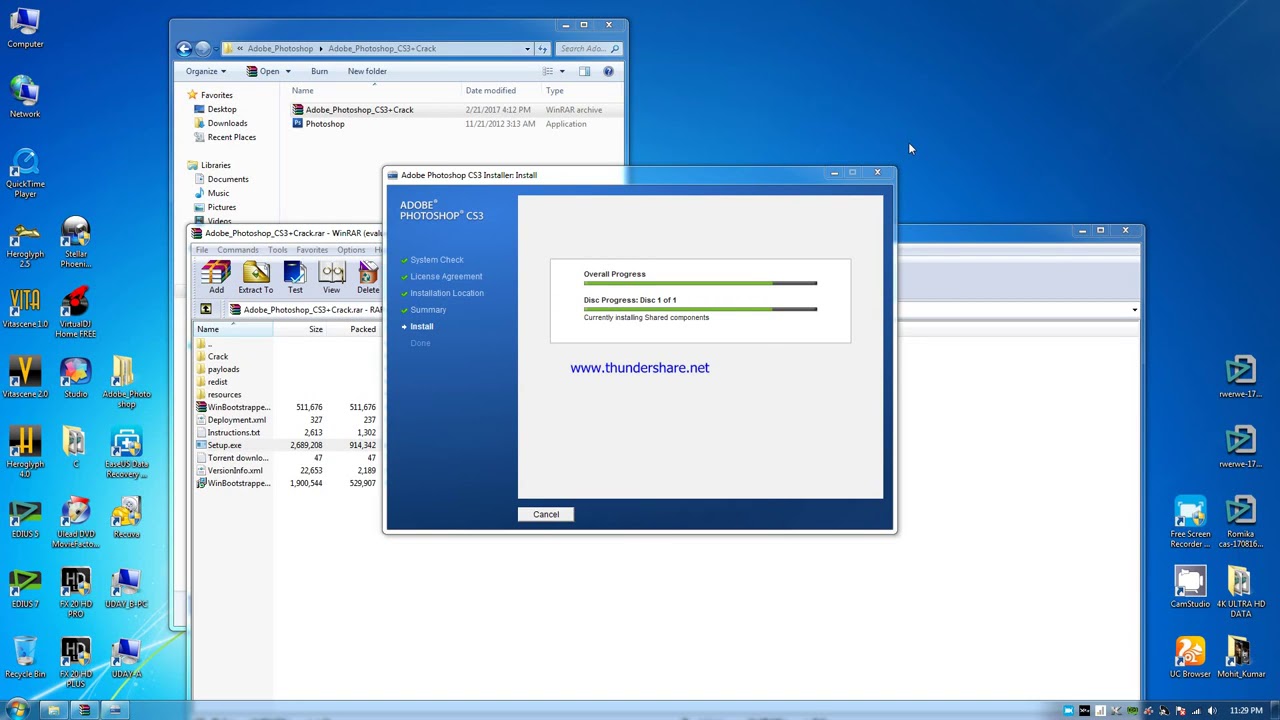The height and width of the screenshot is (720, 1280).
Task: Open Computer desktop icon
Action: coord(25,28)
